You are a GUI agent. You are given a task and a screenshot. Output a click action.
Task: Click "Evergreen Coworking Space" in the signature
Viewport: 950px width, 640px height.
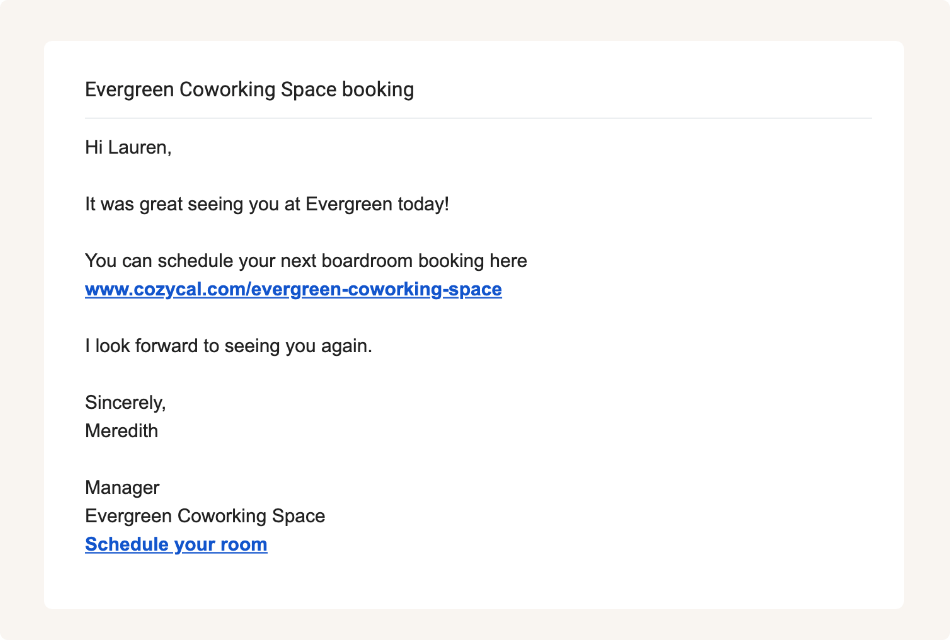coord(205,517)
